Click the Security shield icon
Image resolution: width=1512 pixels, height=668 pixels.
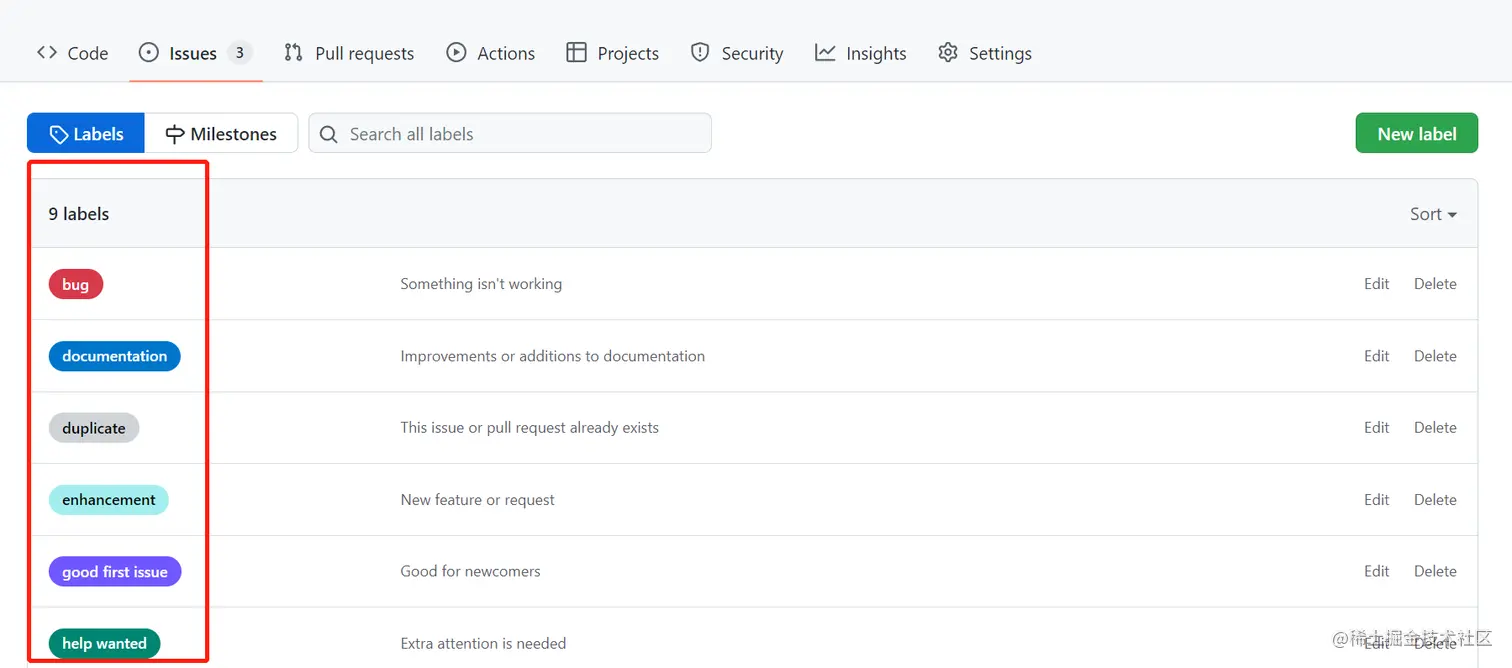[700, 53]
